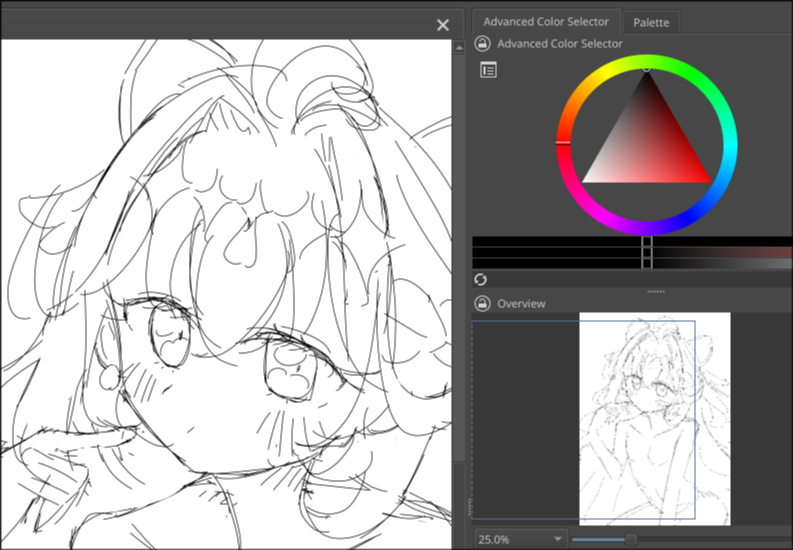Open color selector settings list icon

click(x=488, y=70)
